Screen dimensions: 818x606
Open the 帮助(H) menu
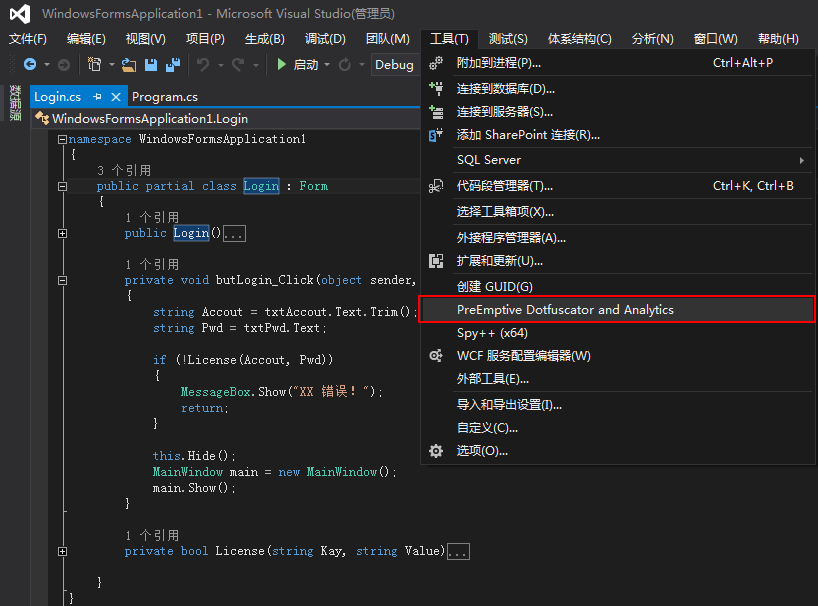(778, 39)
